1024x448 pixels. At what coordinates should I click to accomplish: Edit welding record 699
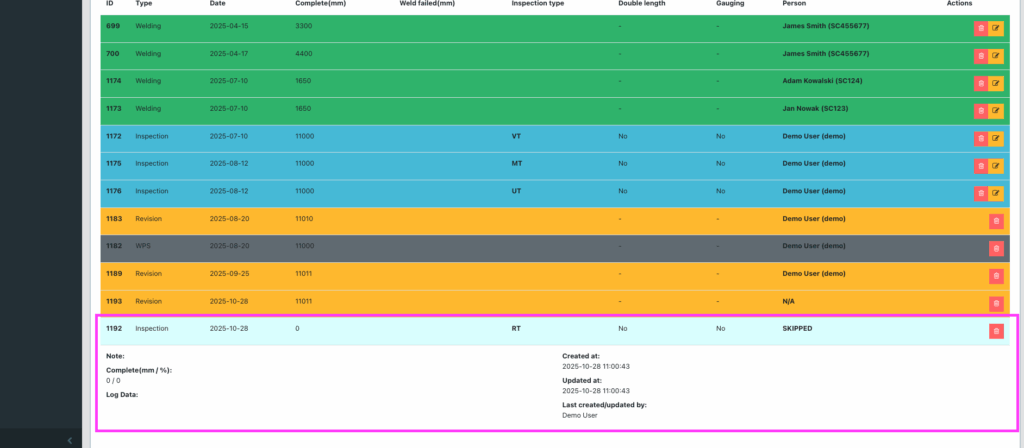tap(996, 28)
